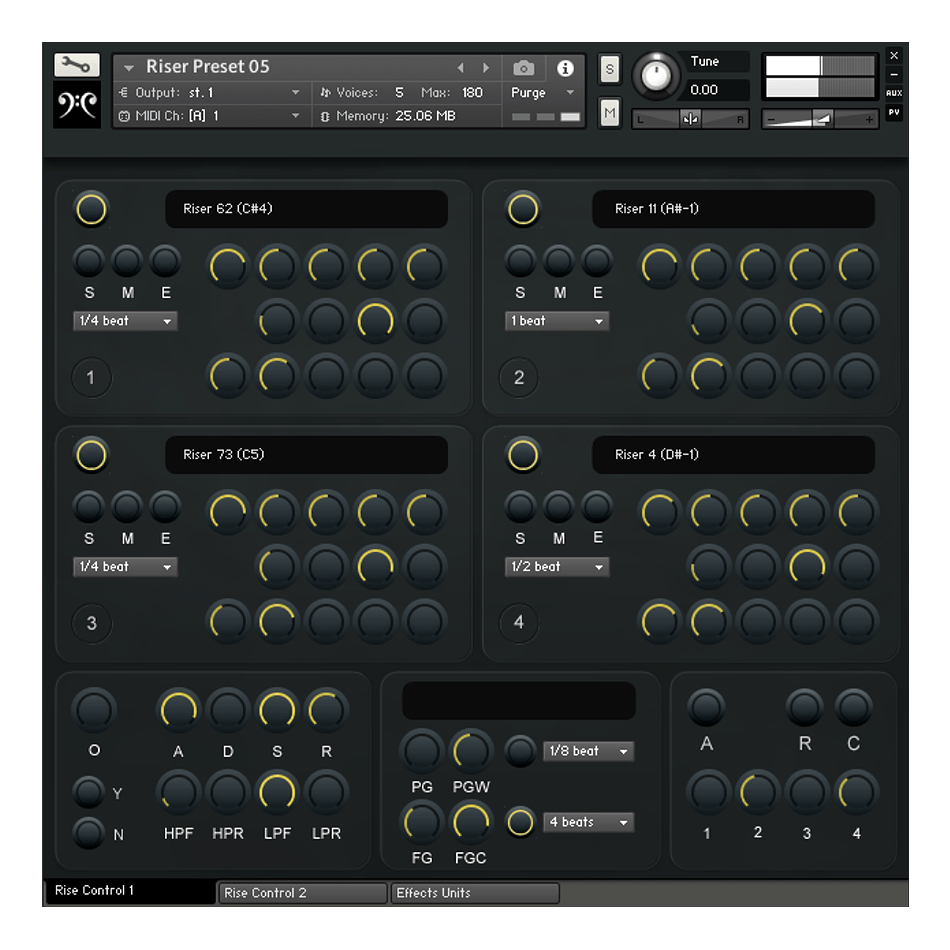Switch to Effects Units tab
950x950 pixels.
[x=474, y=893]
